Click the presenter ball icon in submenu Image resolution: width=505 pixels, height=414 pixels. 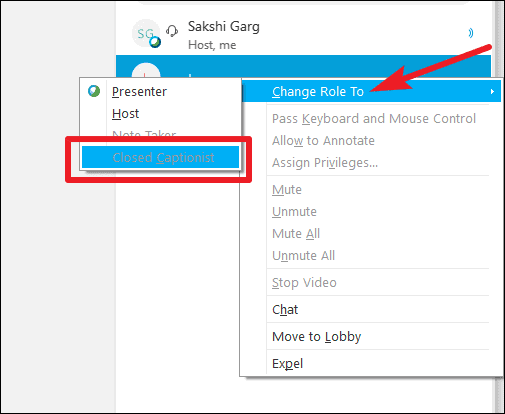[x=94, y=91]
